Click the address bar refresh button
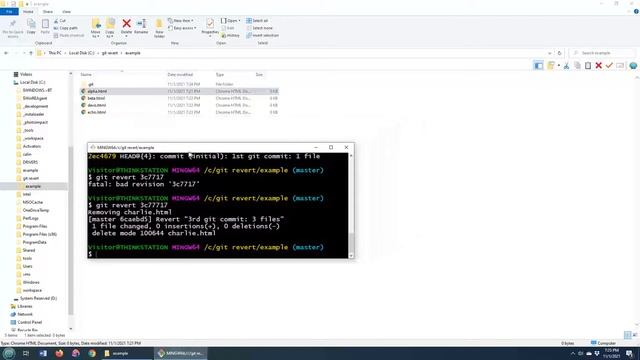640x360 pixels. point(560,53)
